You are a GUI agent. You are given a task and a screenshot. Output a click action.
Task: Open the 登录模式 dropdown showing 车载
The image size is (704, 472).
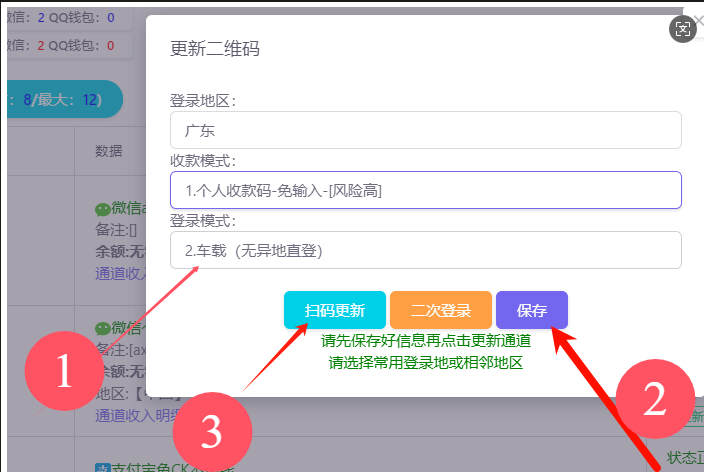coord(426,250)
